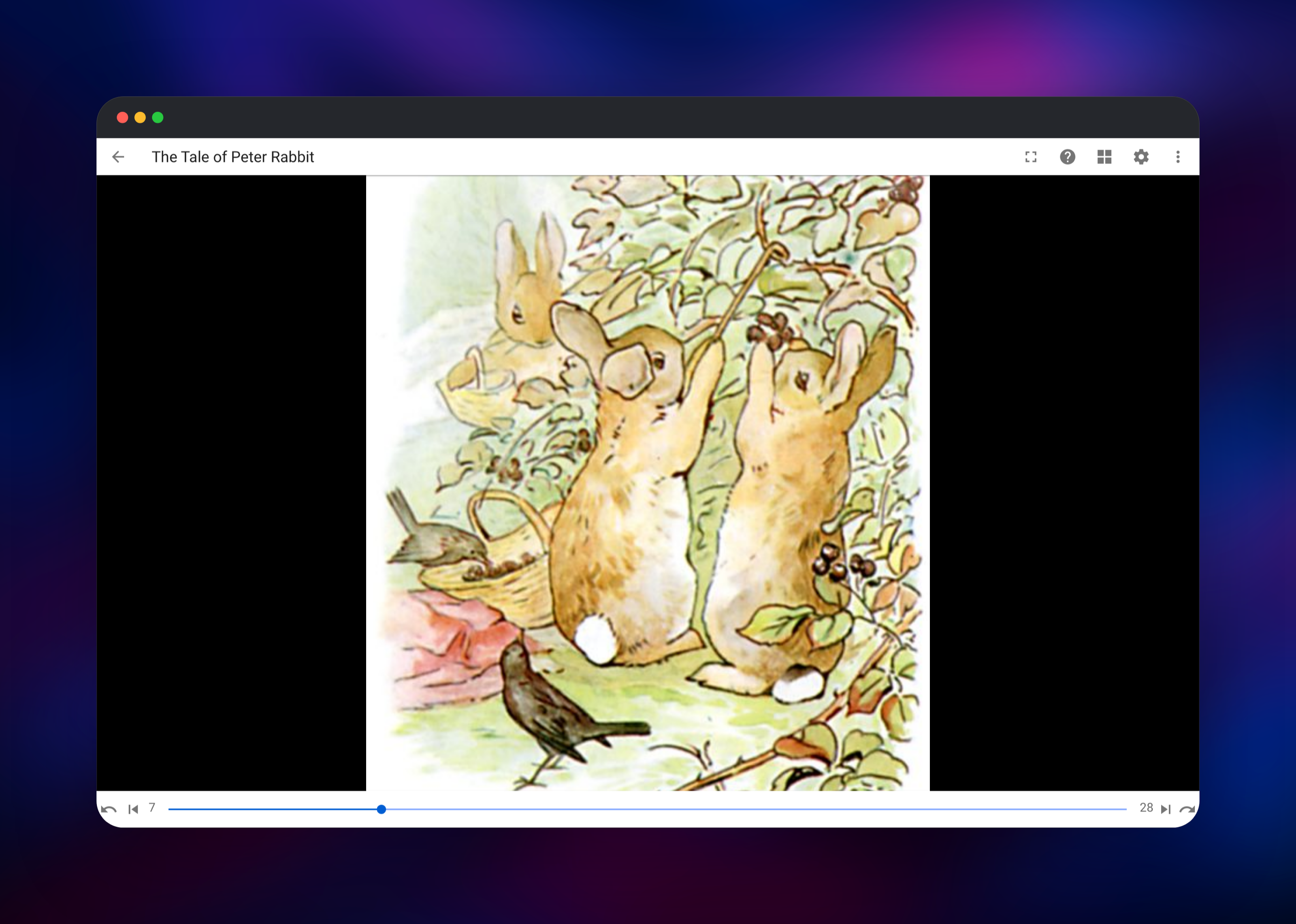Minimize the window with the yellow button
Screen dimensions: 1296x924
(140, 118)
